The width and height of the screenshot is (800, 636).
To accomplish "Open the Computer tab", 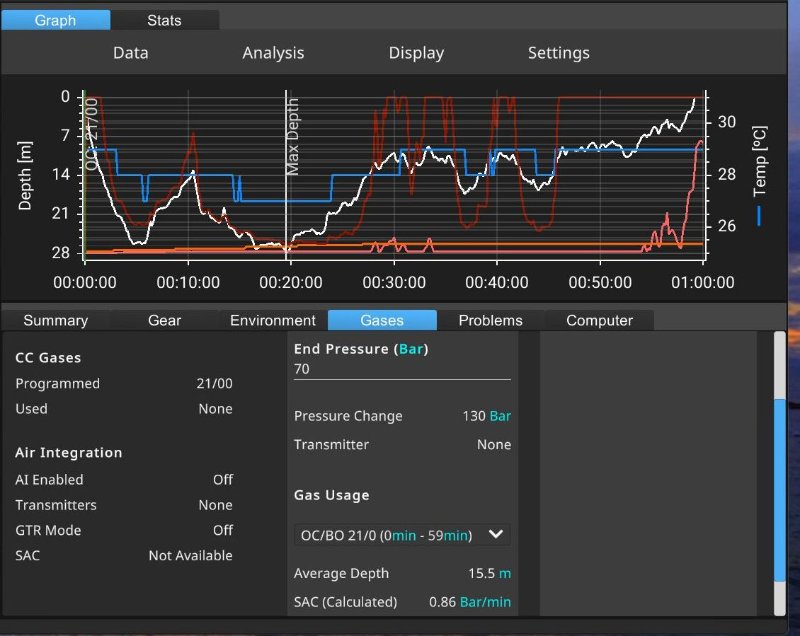I will pos(599,320).
